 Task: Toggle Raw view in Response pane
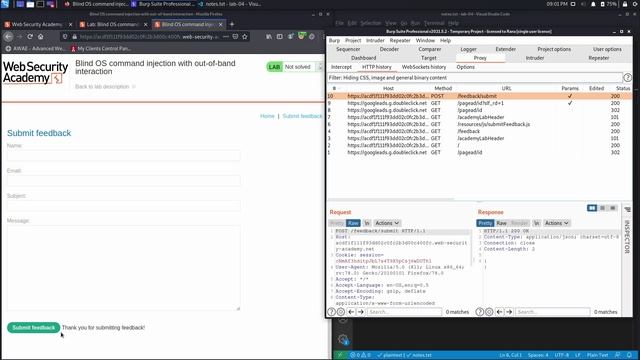click(x=502, y=223)
